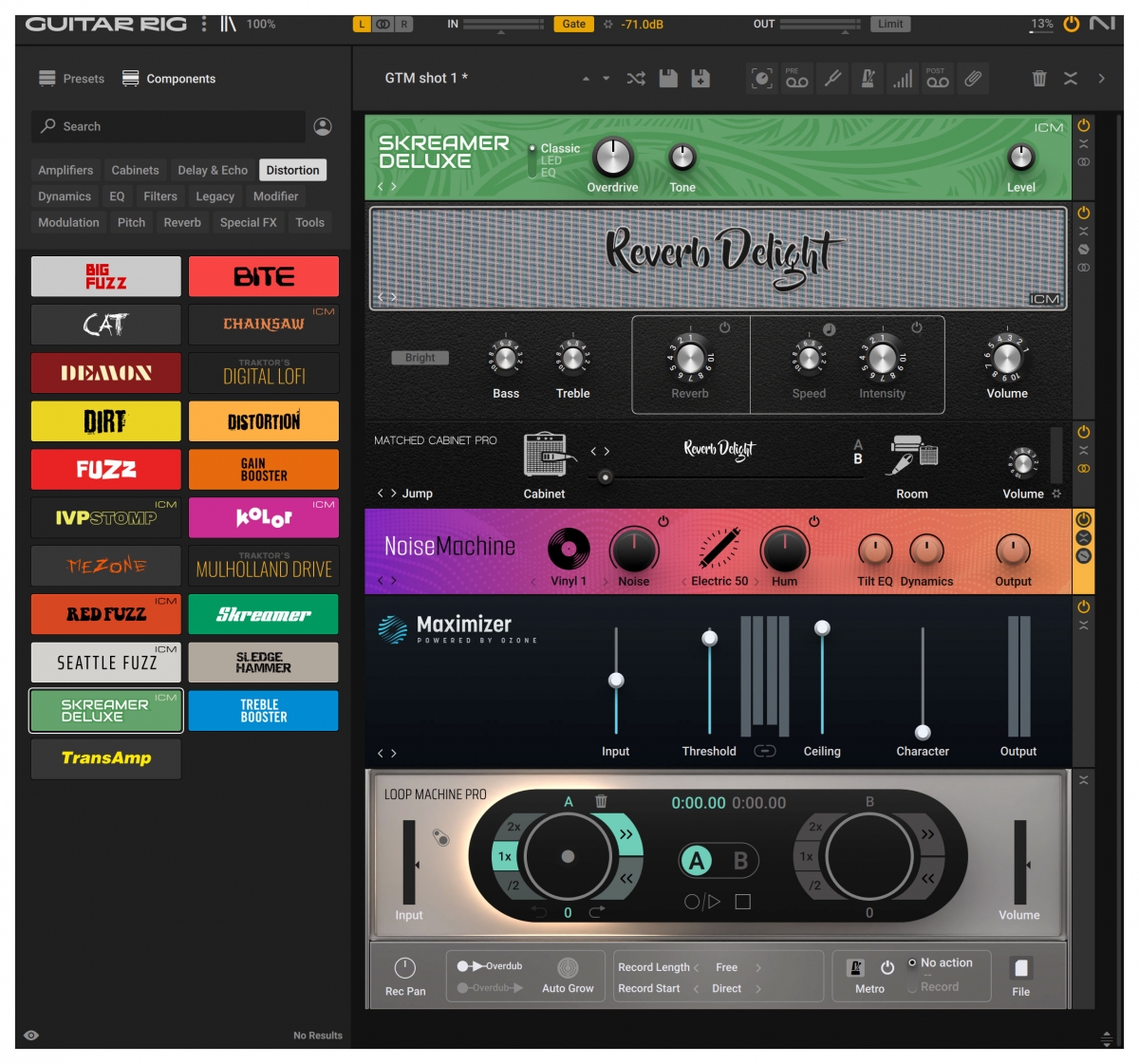The width and height of the screenshot is (1139, 1064).
Task: Open the tuner fork icon
Action: pyautogui.click(x=832, y=79)
